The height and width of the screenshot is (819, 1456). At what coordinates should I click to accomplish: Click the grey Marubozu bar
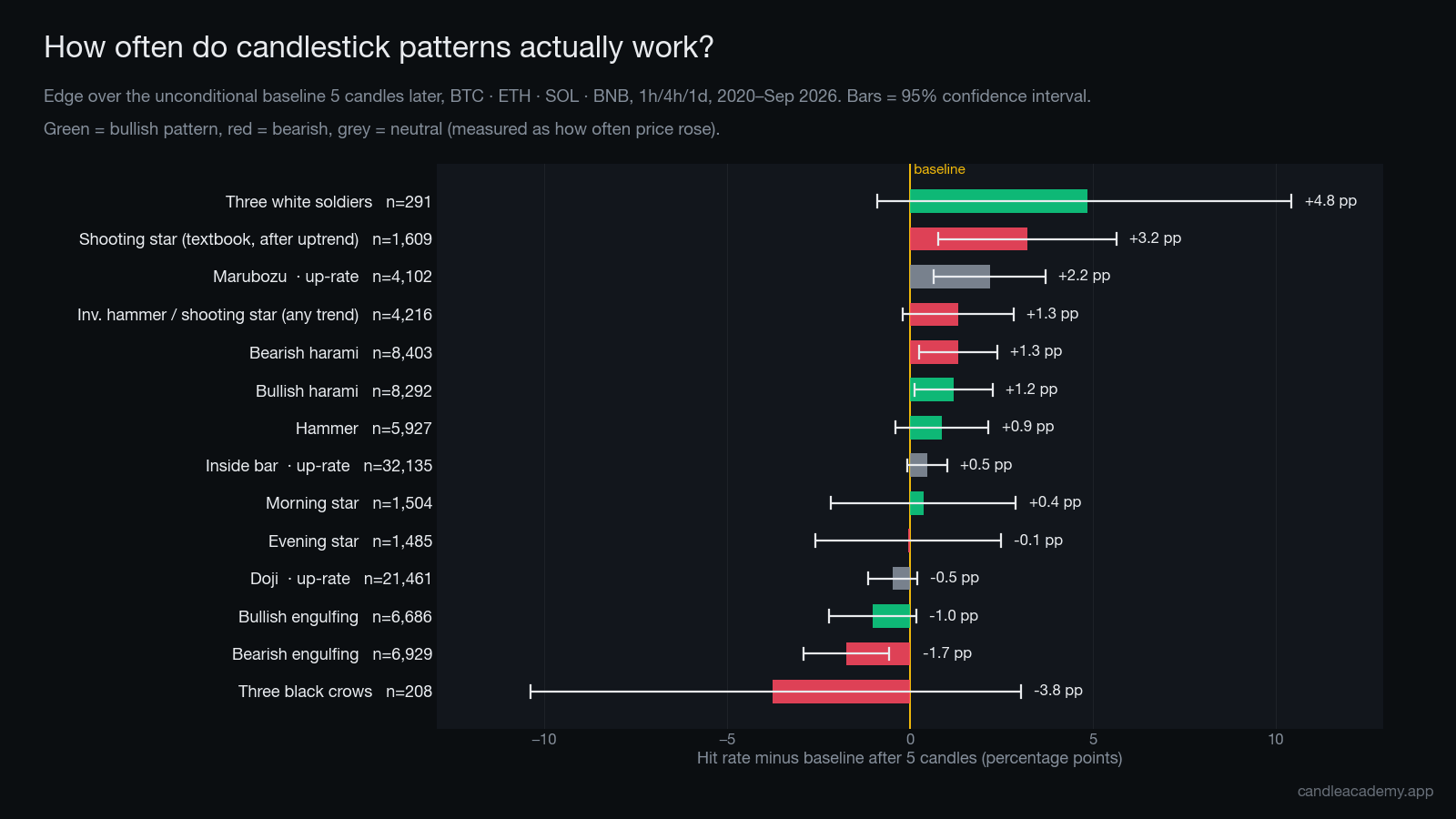tap(950, 277)
